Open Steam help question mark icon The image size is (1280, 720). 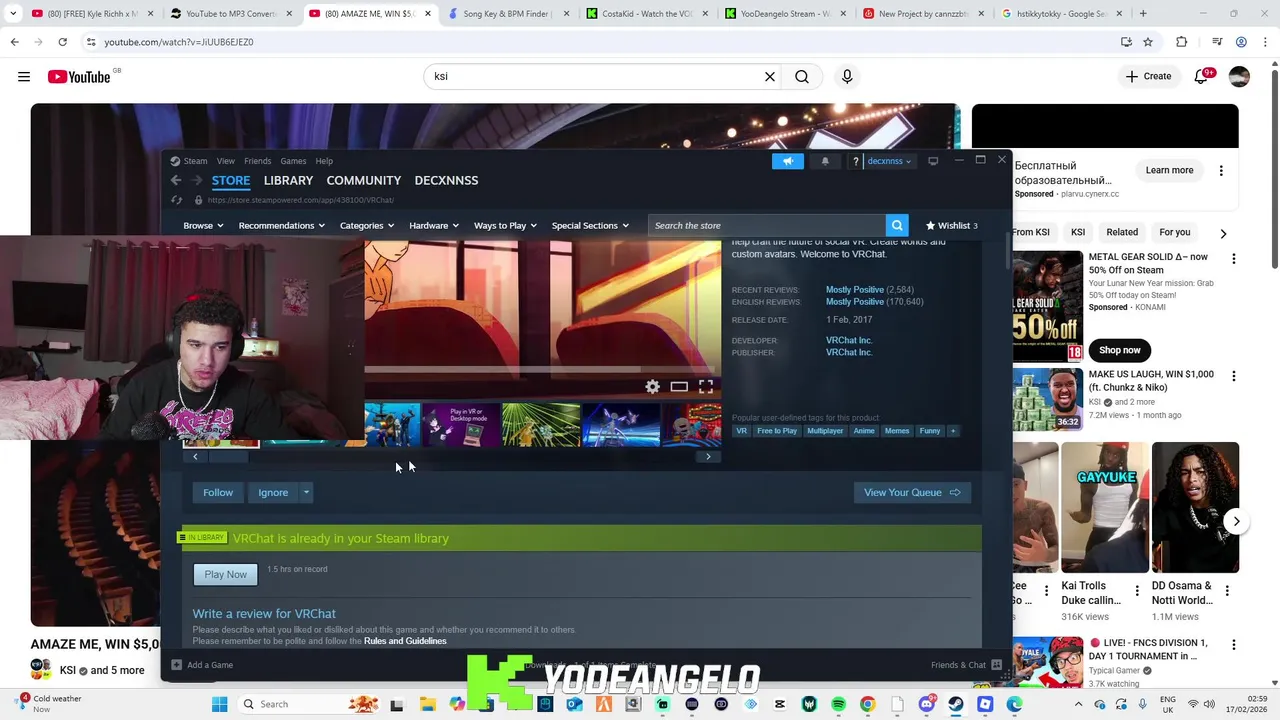tap(856, 161)
